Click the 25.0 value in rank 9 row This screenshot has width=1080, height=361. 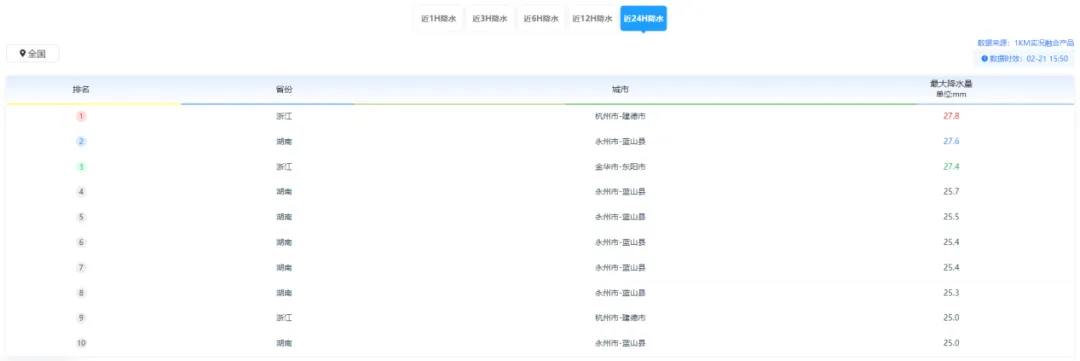click(x=951, y=318)
